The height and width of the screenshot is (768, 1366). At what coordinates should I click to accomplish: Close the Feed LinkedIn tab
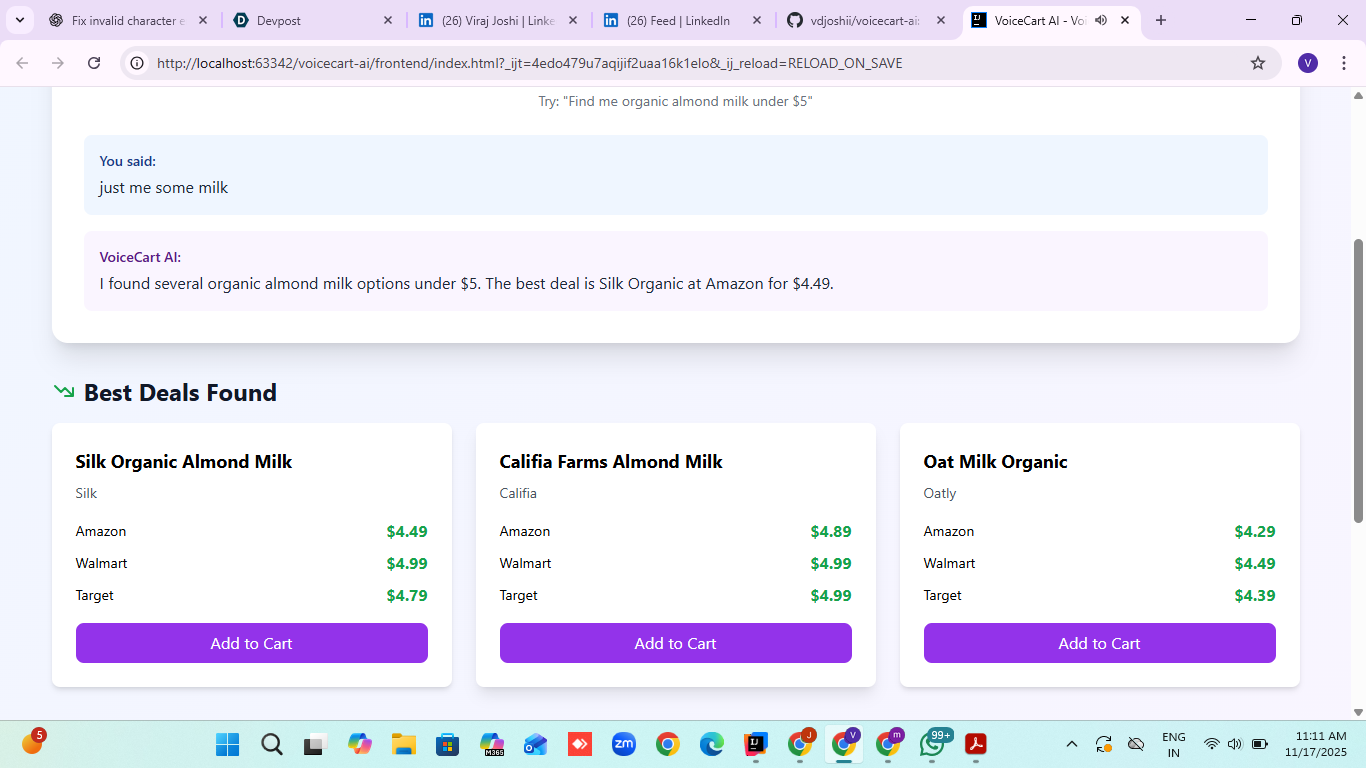(757, 20)
